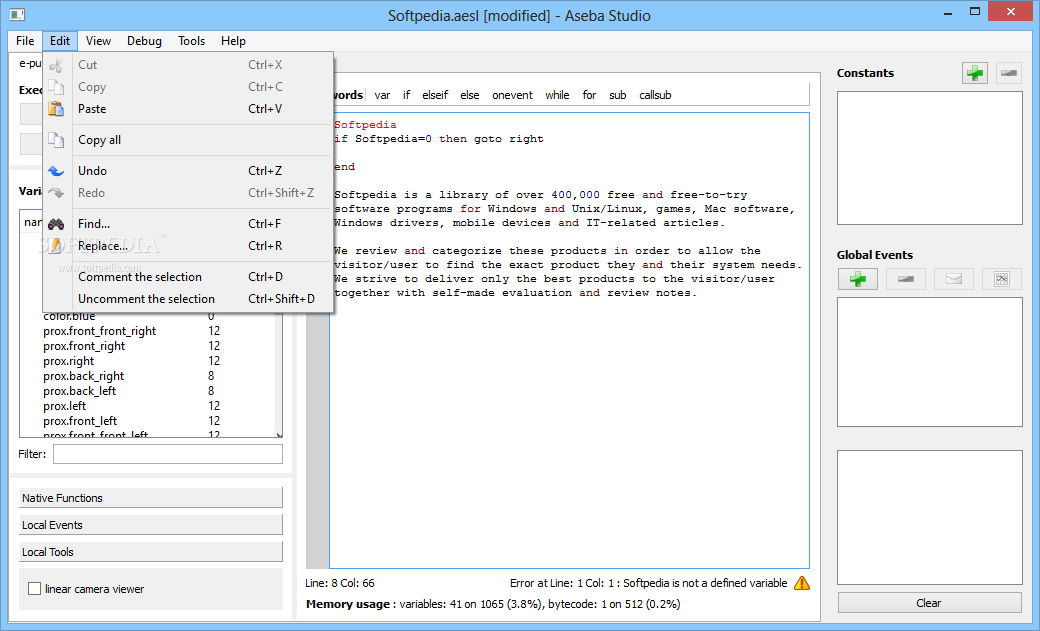Insert the 'for' keyword button
The image size is (1040, 631).
pos(589,95)
